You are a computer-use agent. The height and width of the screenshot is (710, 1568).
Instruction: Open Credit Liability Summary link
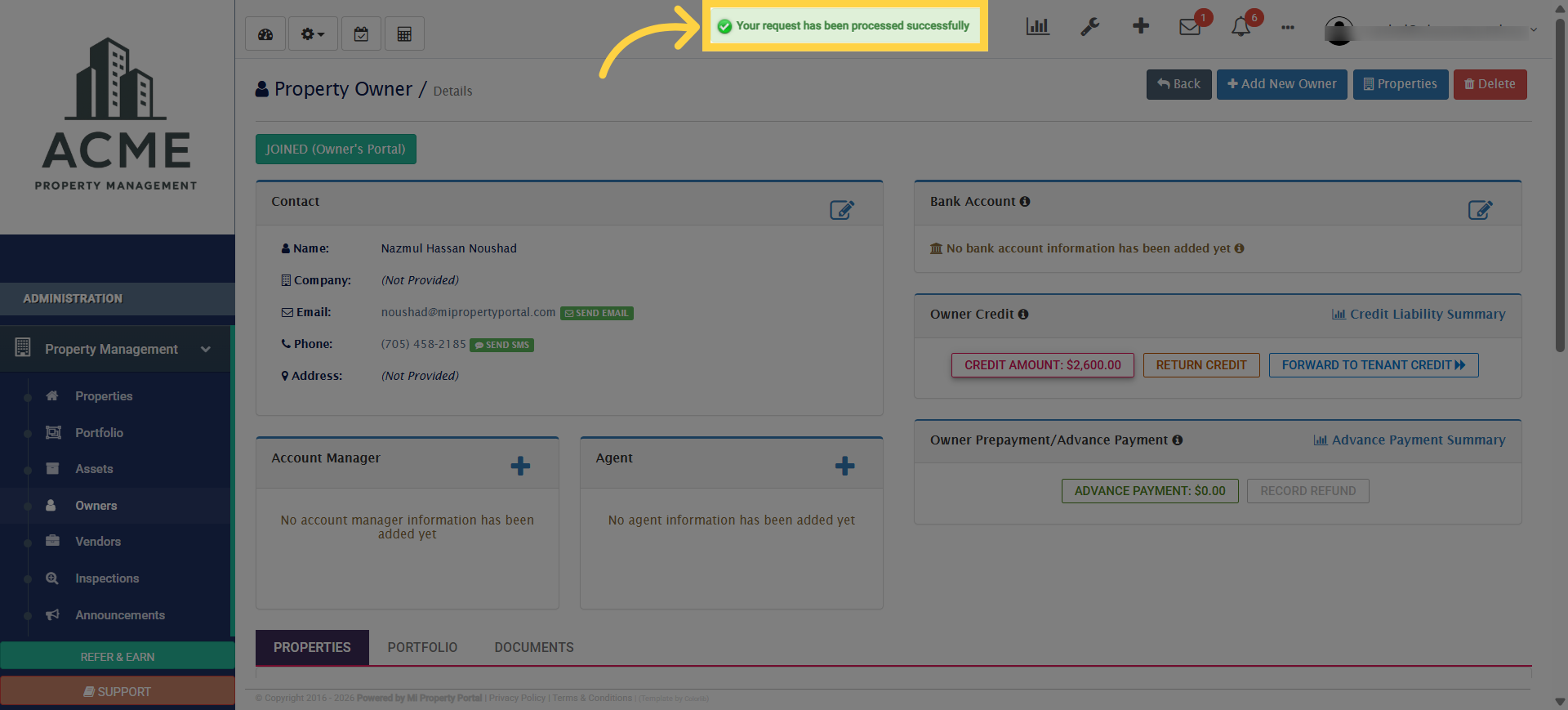[1419, 315]
